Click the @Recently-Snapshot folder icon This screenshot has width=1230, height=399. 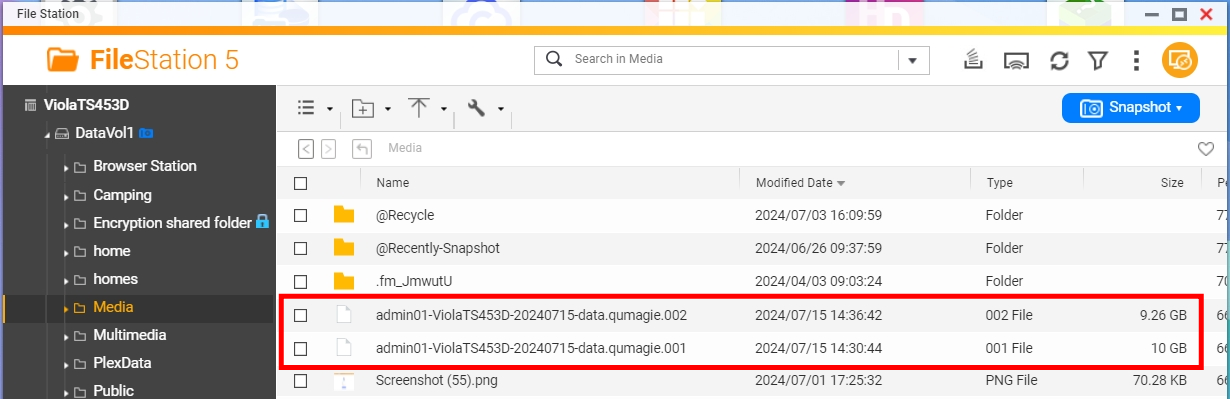coord(344,248)
